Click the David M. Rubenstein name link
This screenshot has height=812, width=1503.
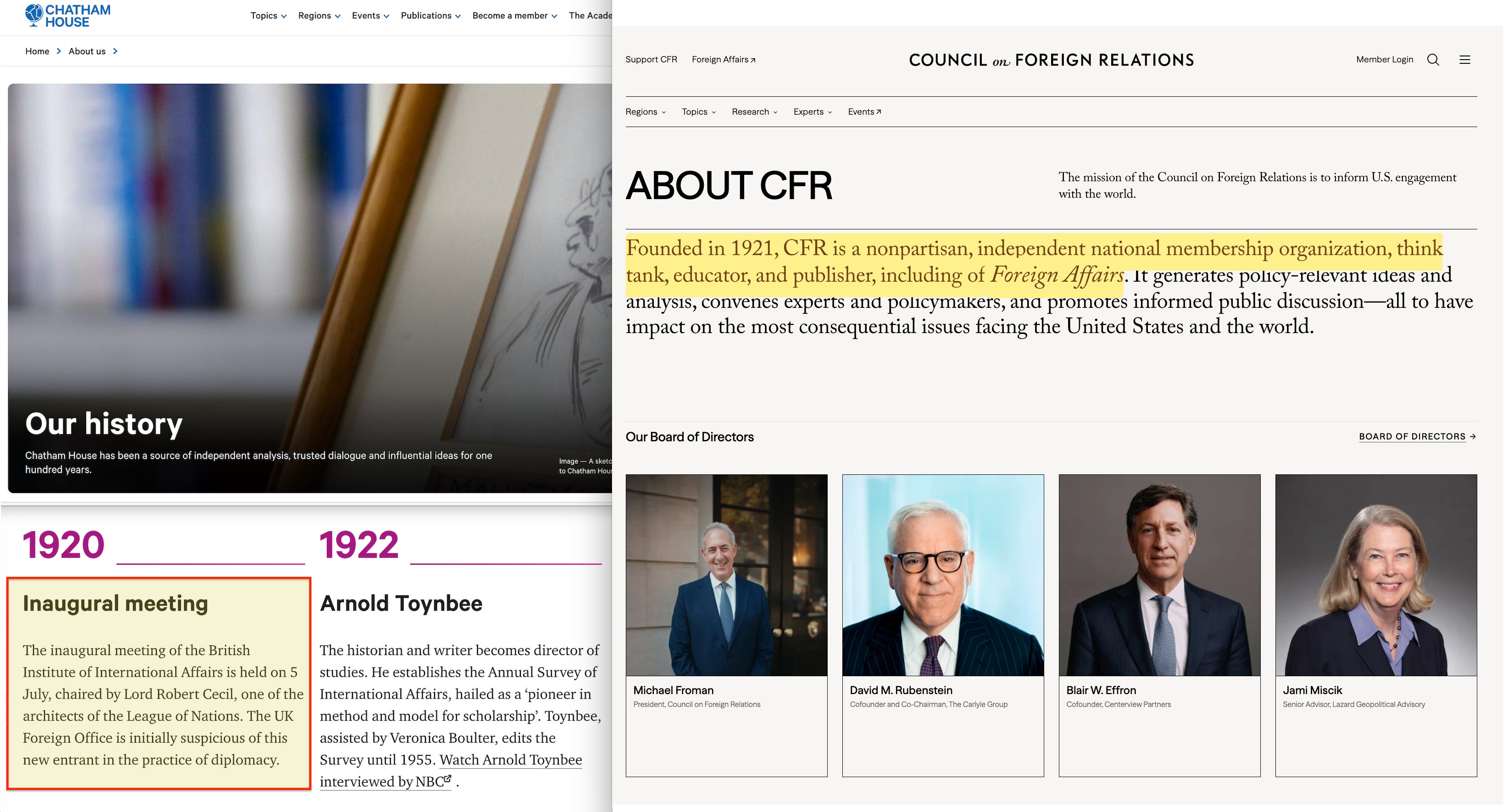(901, 690)
